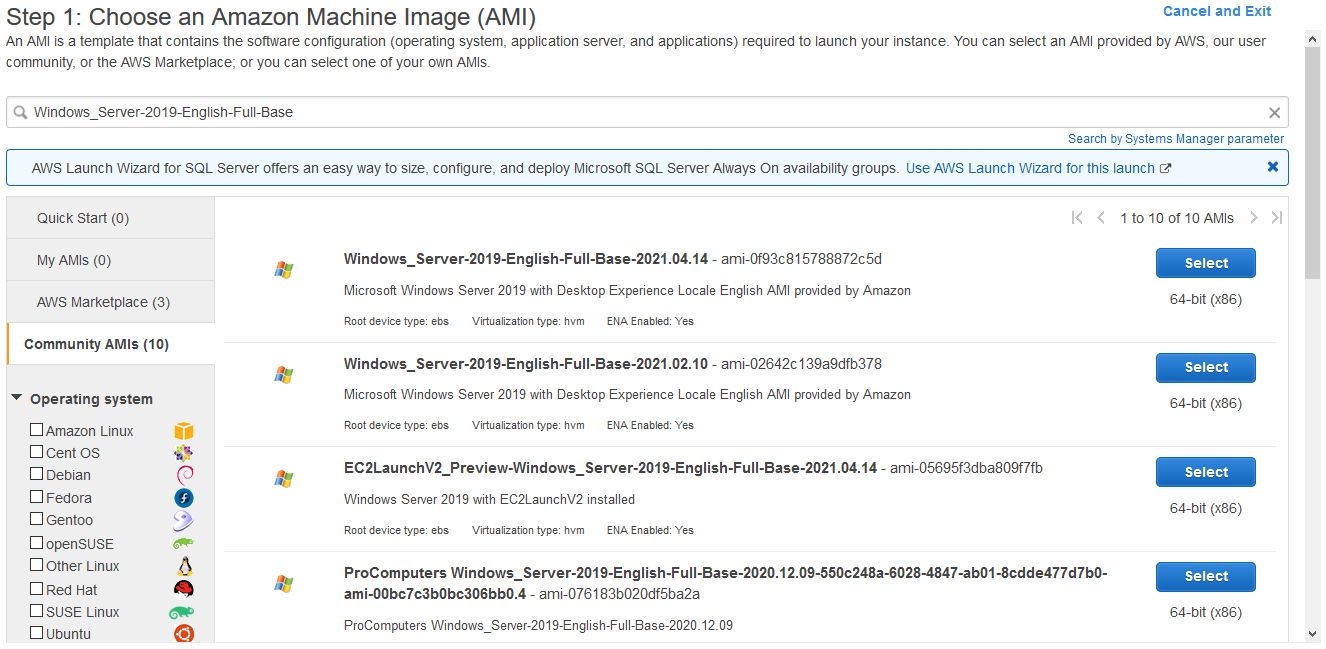The image size is (1326, 649).
Task: Click Windows logo for EC2LaunchV2_Preview AMI
Action: point(284,479)
